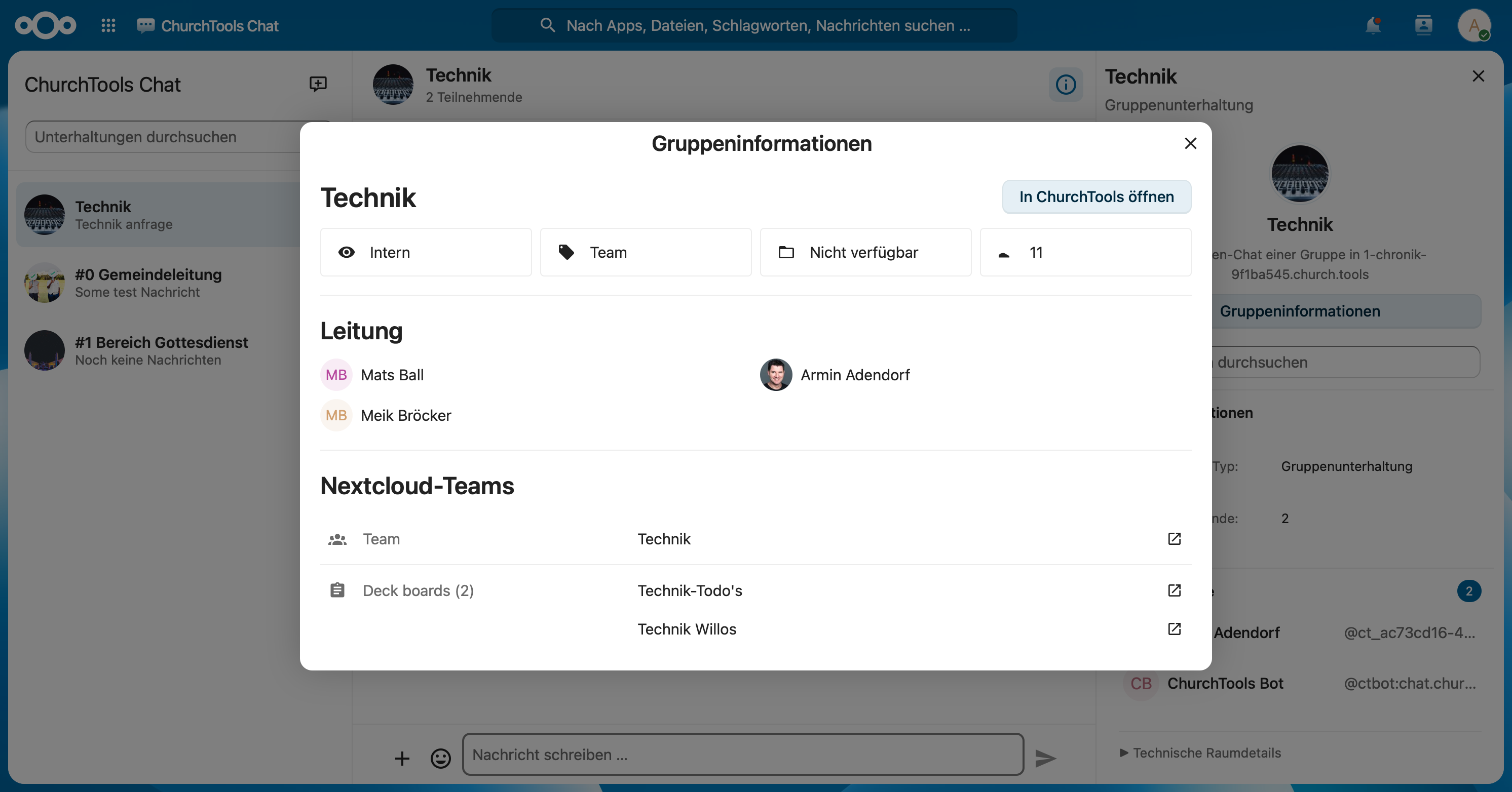Expand 'Technische Raumdetails' section
1512x792 pixels.
click(1200, 753)
